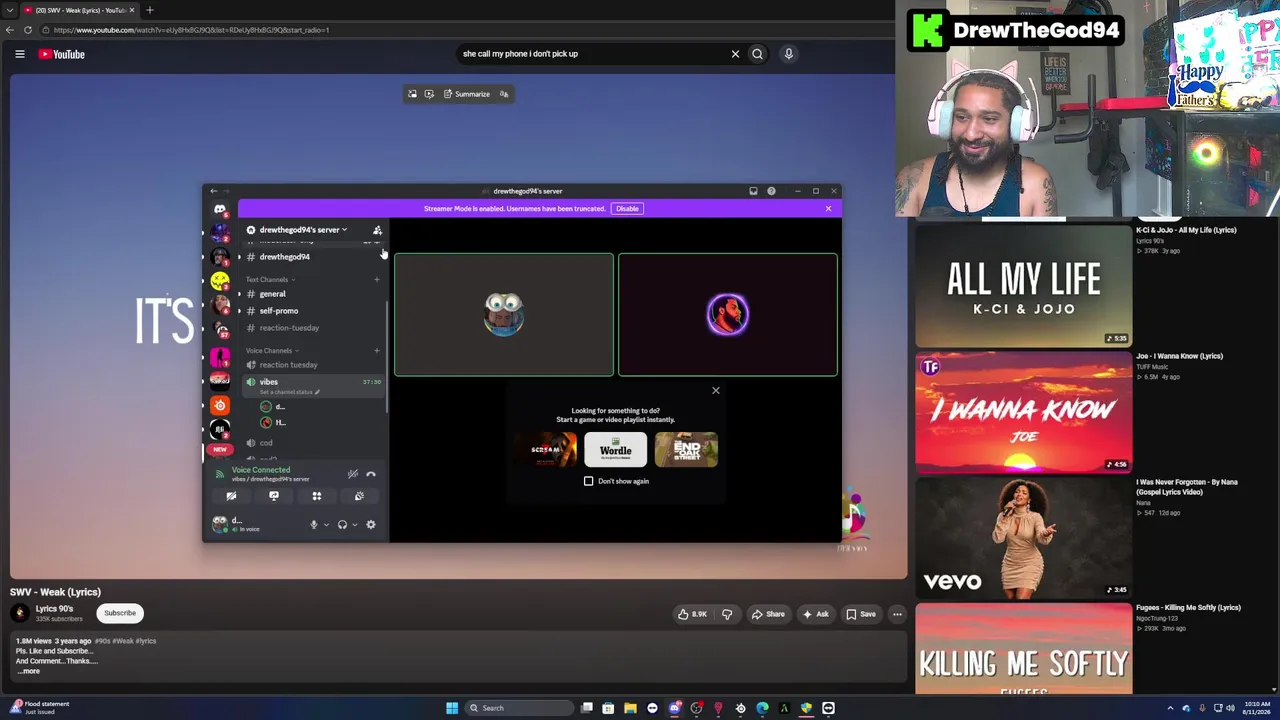Subscribe to the Lyrics 90's channel
Image resolution: width=1280 pixels, height=720 pixels.
pyautogui.click(x=120, y=613)
